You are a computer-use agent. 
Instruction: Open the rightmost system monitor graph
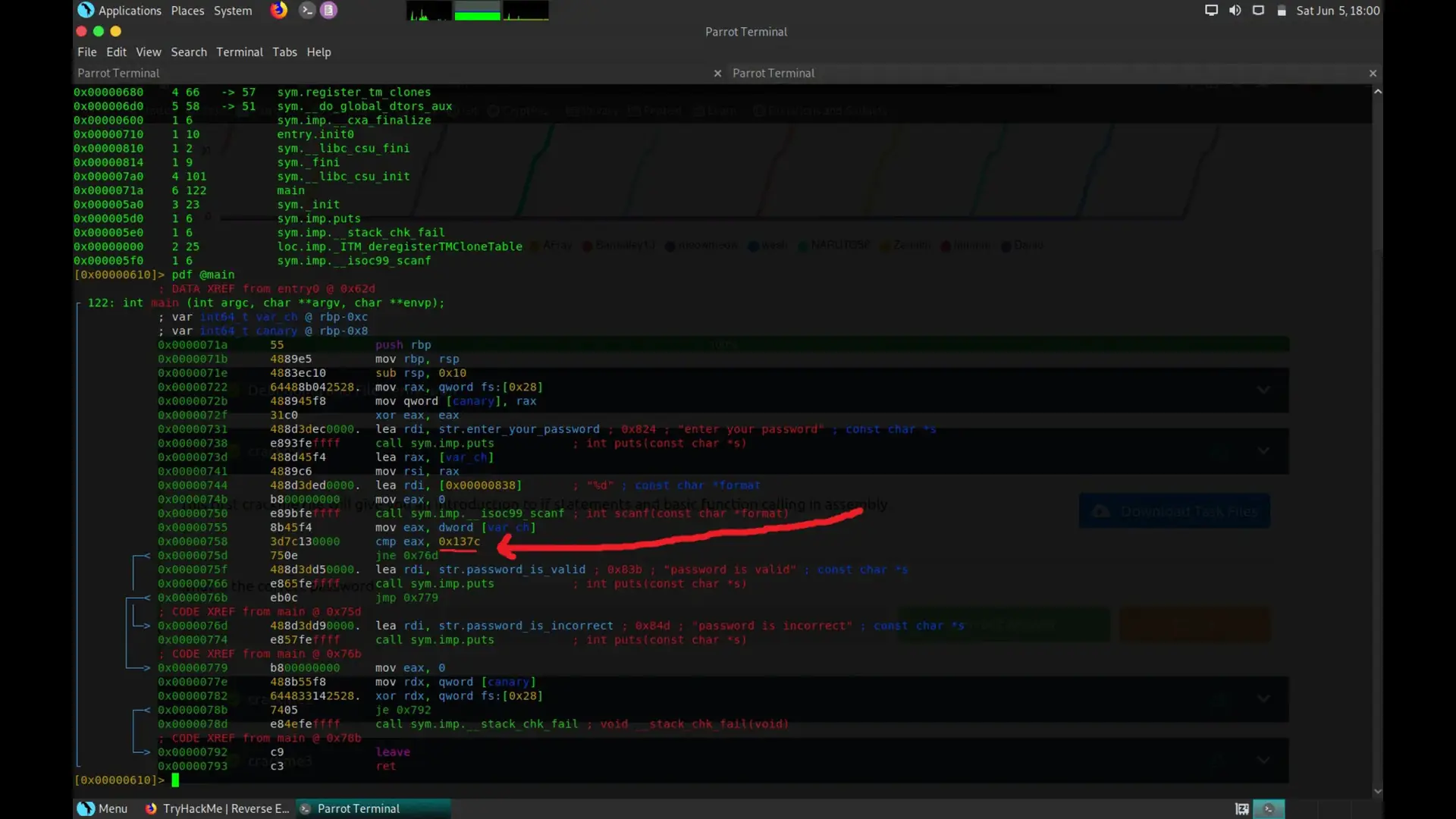[526, 11]
